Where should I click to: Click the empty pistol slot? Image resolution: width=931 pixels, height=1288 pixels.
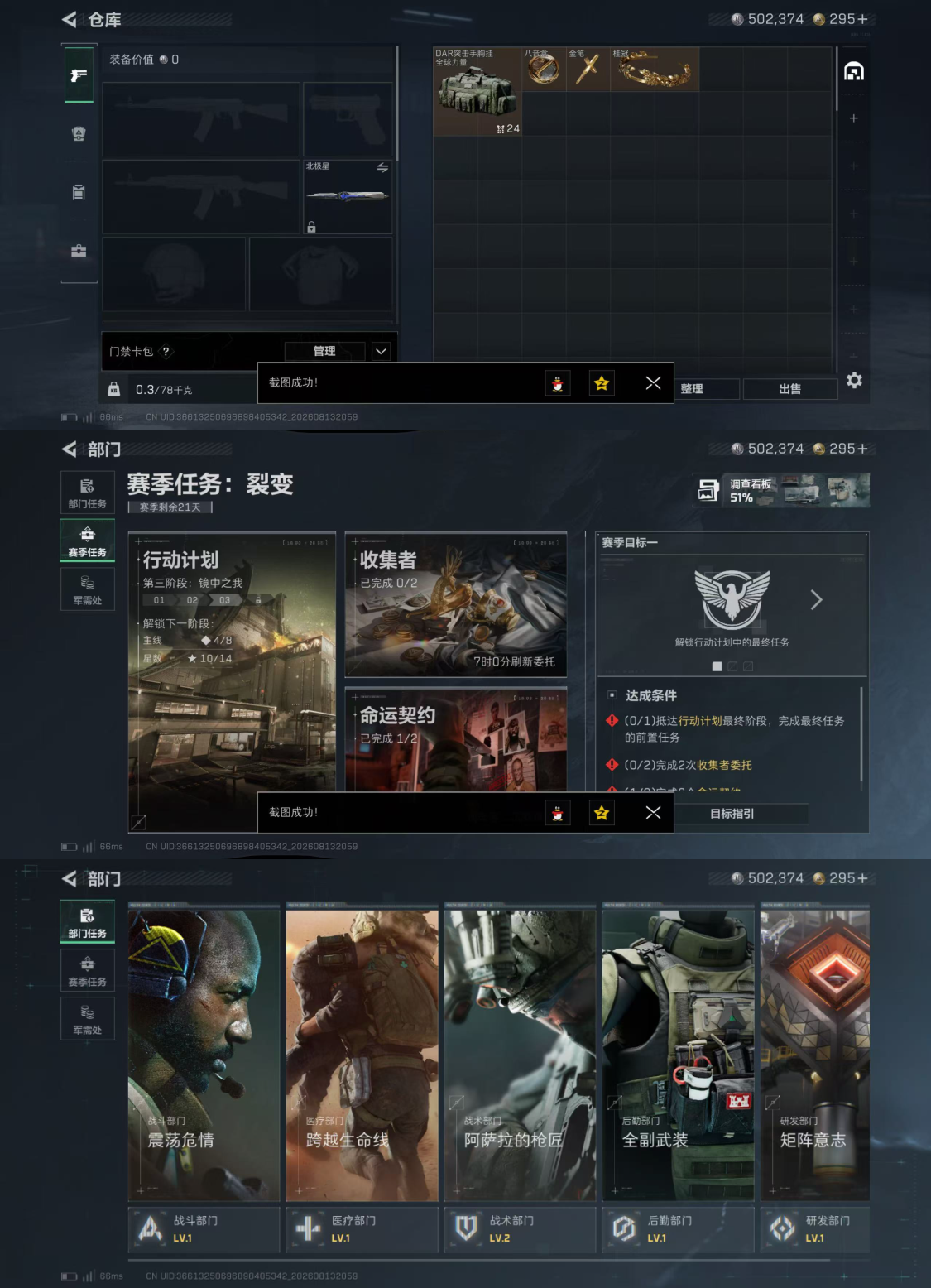point(348,118)
